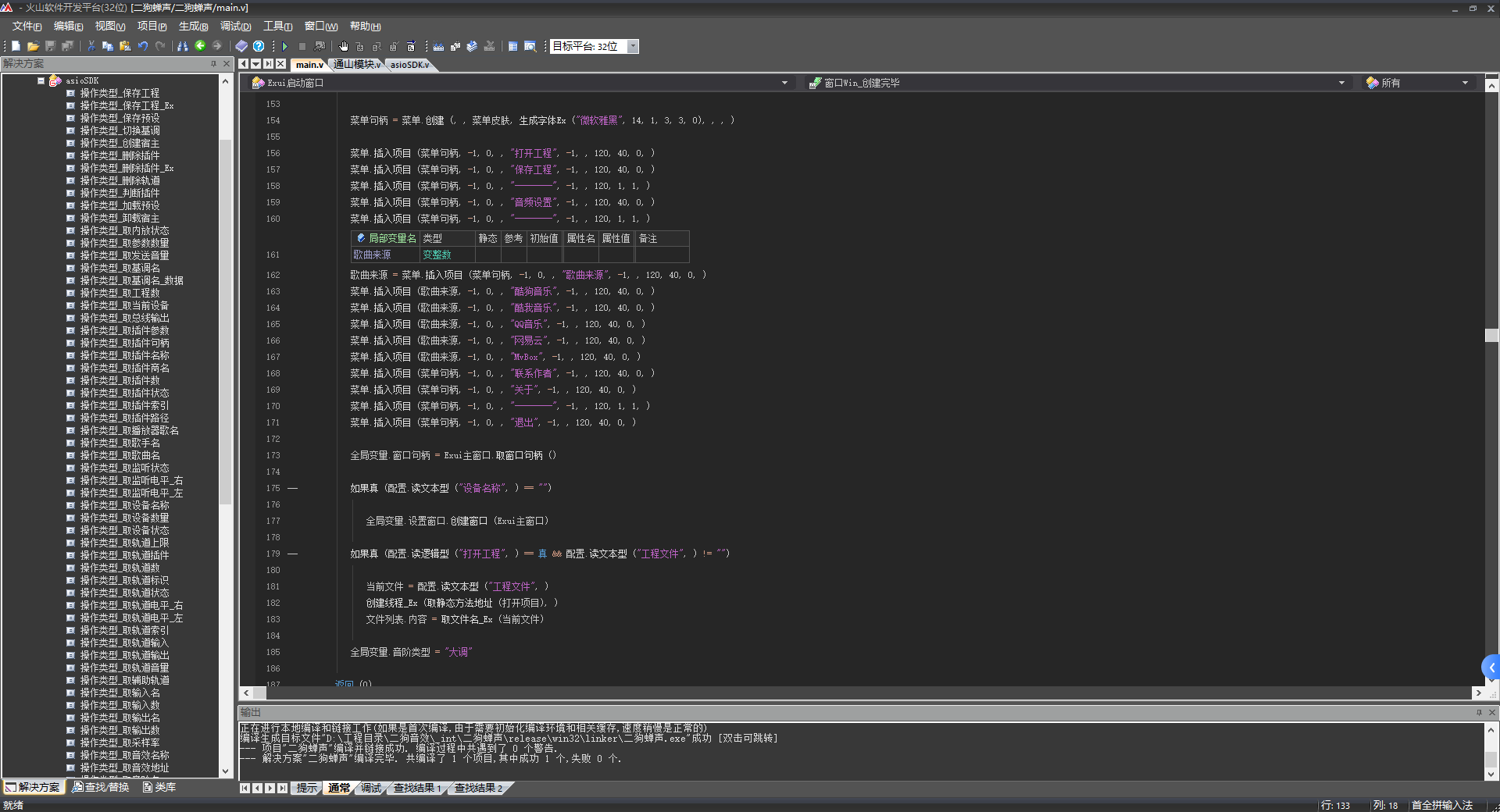The height and width of the screenshot is (812, 1500).
Task: Click the blue side arrow floating button
Action: pyautogui.click(x=1491, y=668)
